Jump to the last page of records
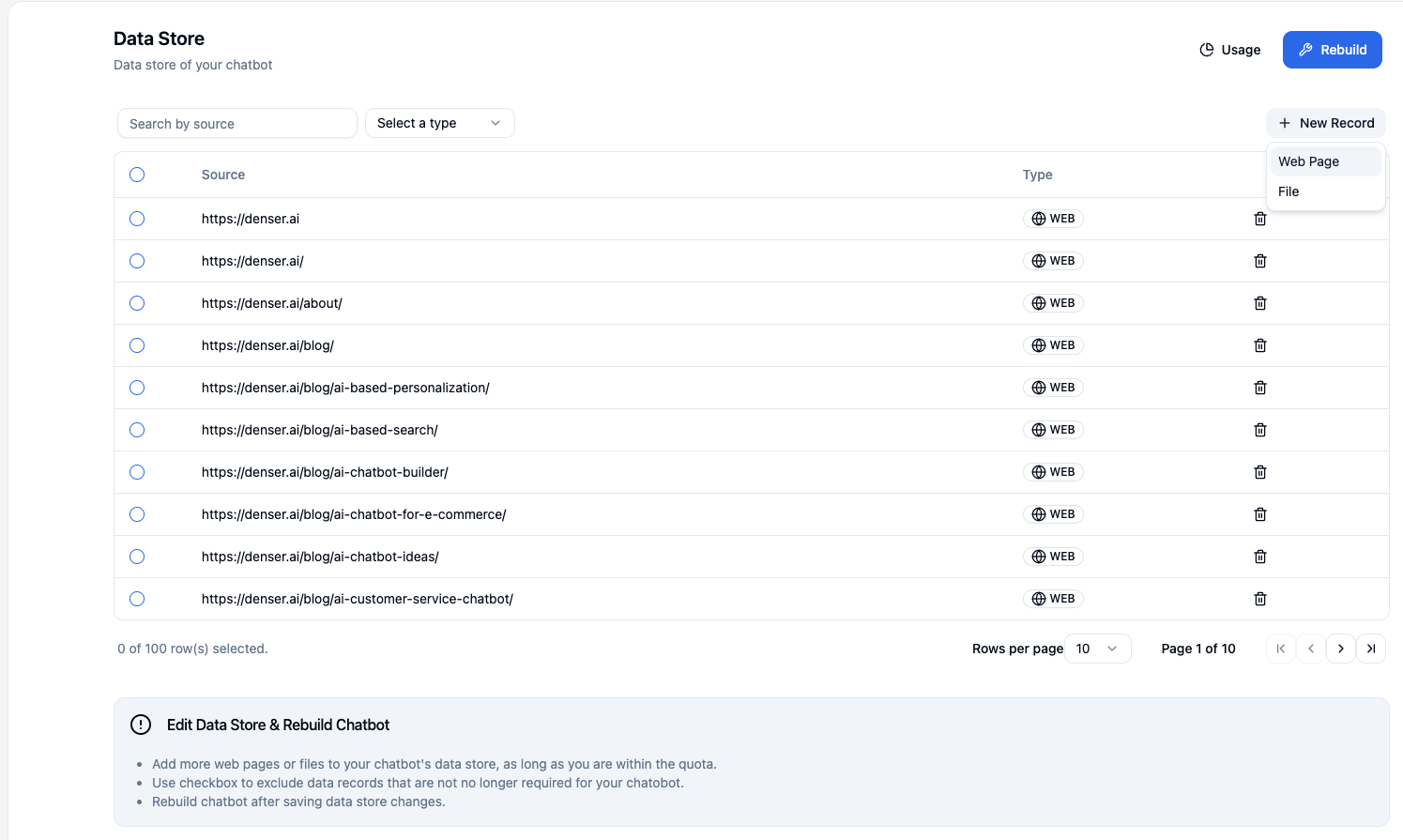 click(1371, 649)
